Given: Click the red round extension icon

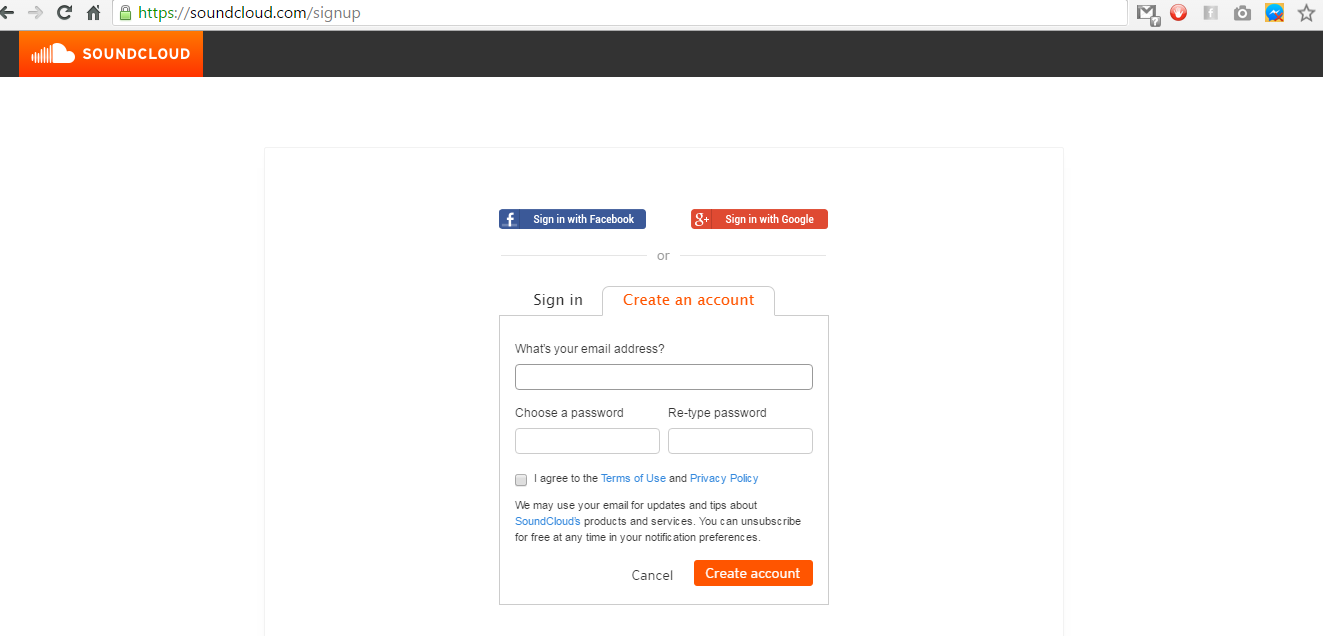Looking at the screenshot, I should point(1178,13).
